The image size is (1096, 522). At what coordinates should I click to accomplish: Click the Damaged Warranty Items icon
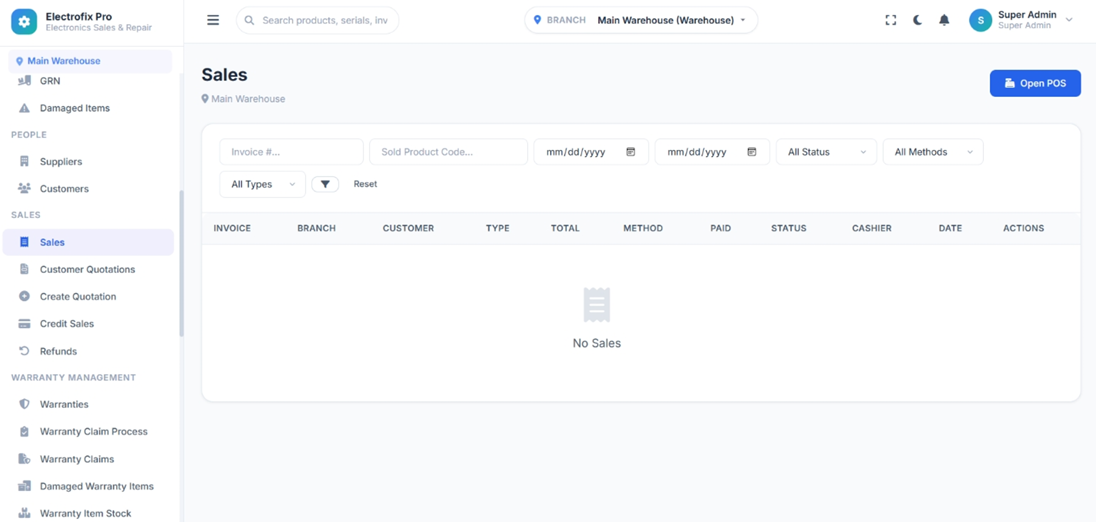point(24,486)
